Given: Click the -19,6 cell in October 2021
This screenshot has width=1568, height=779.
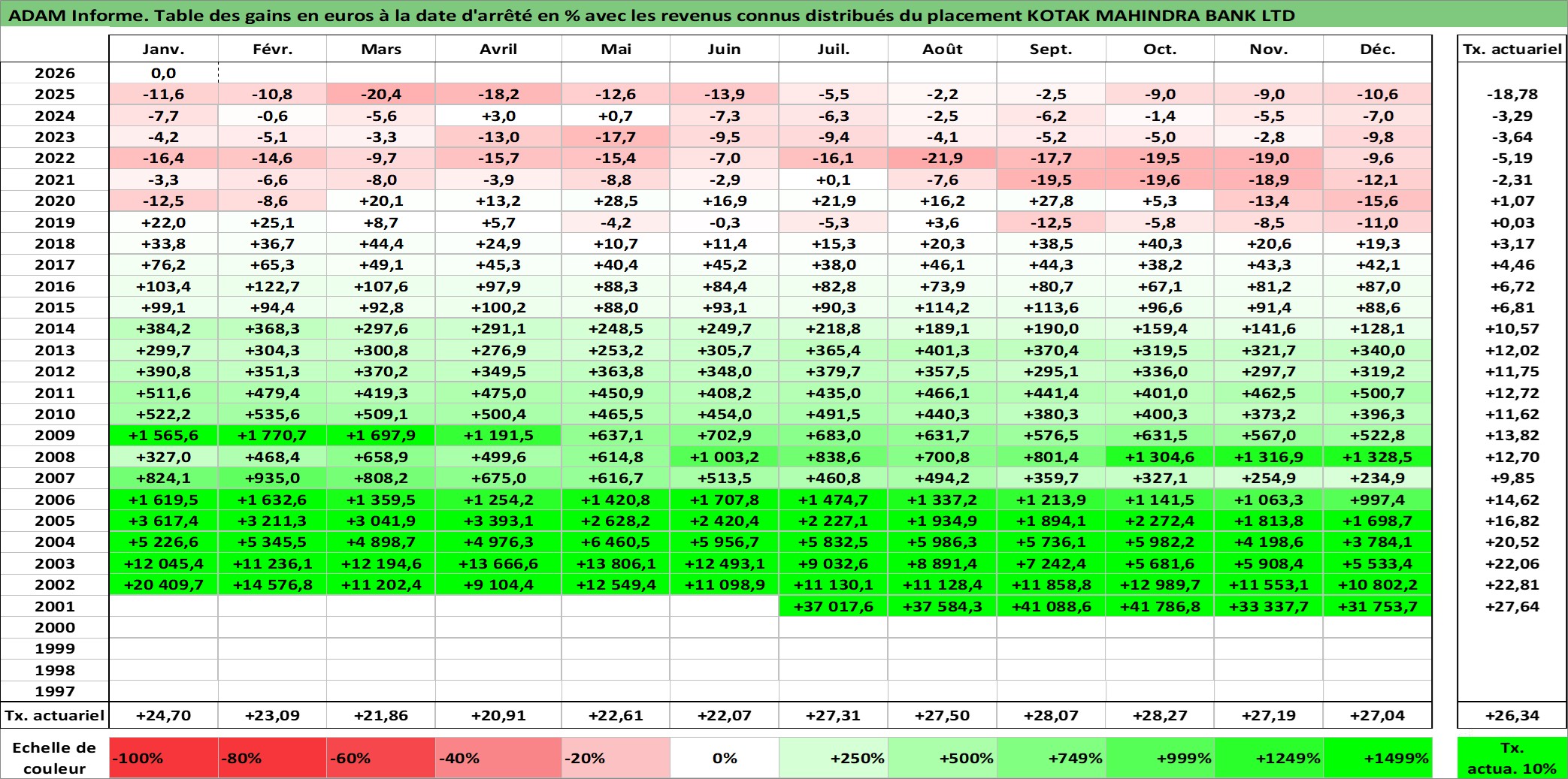Looking at the screenshot, I should pyautogui.click(x=1160, y=180).
